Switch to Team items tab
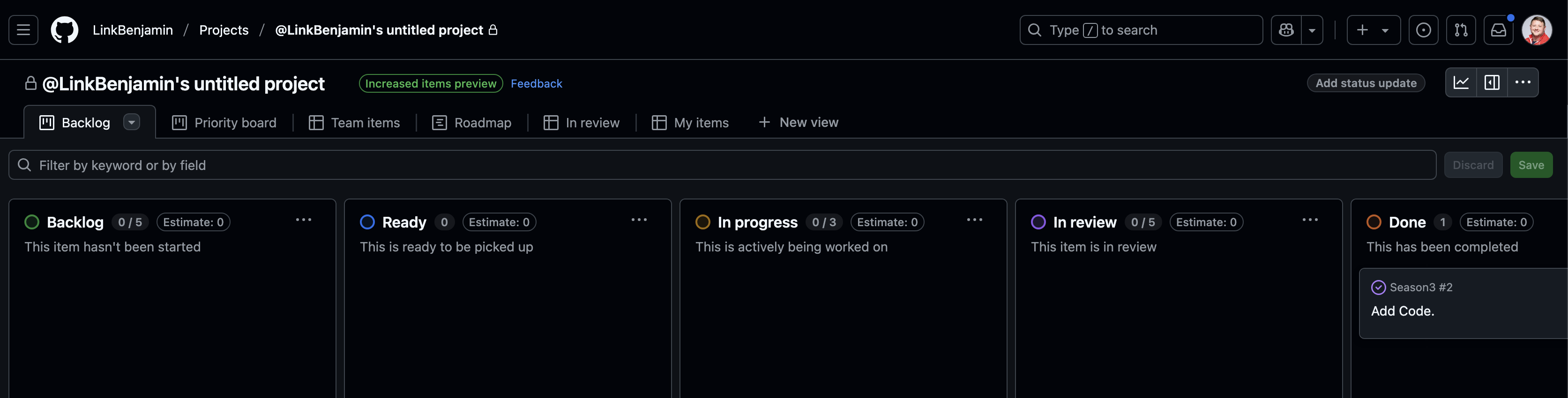Viewport: 1568px width, 398px height. 354,122
